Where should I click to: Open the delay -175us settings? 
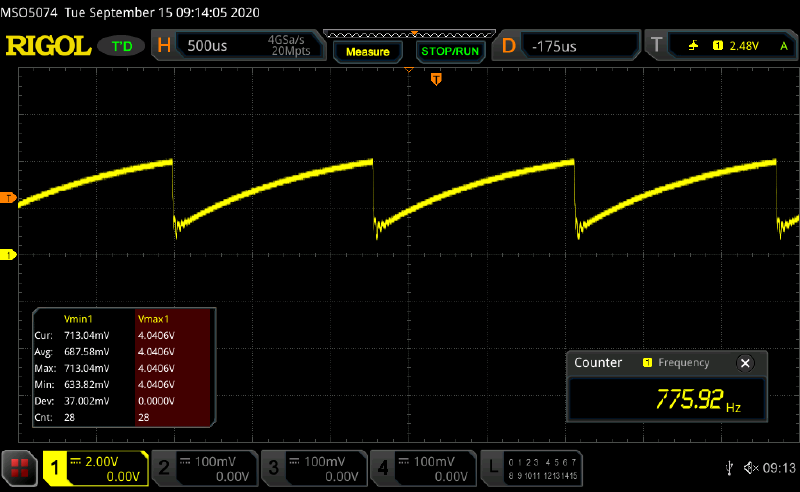[568, 46]
